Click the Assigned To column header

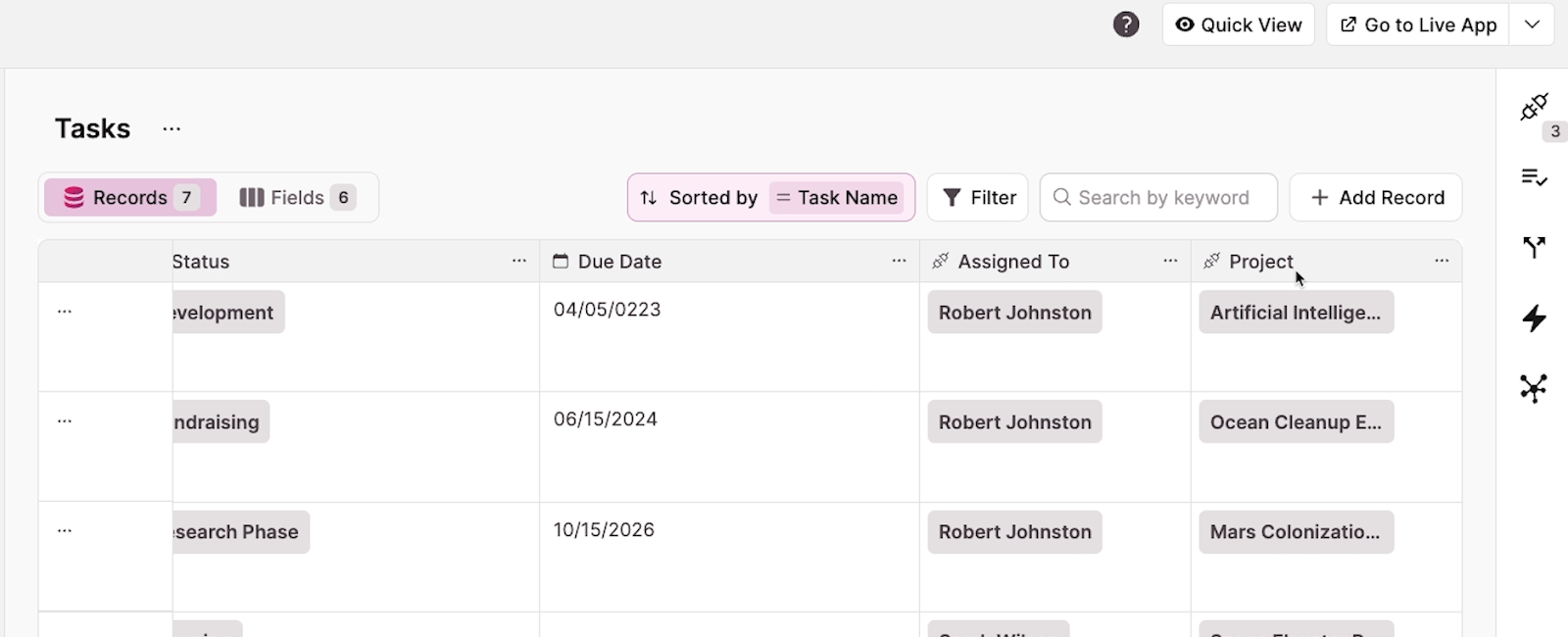1055,262
